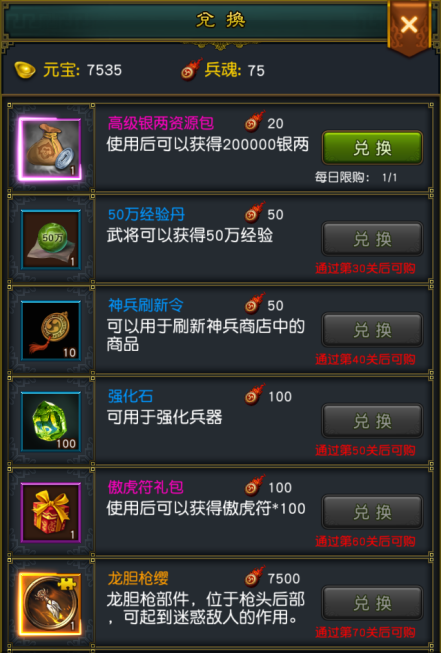The width and height of the screenshot is (441, 654).
Task: Click the 高级银两资源包 money bag icon
Action: pyautogui.click(x=50, y=149)
